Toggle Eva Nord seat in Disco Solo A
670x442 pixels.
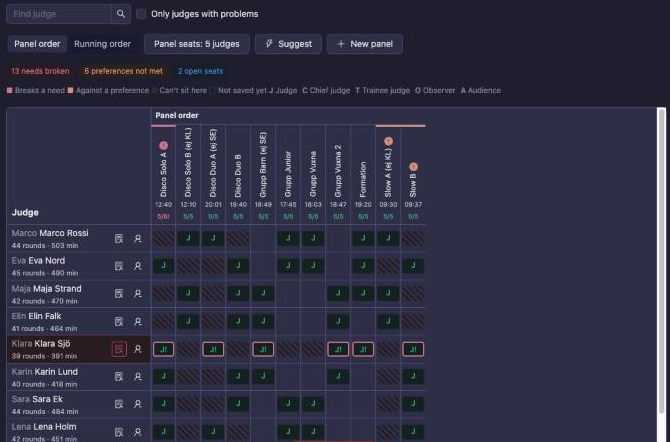pyautogui.click(x=163, y=266)
